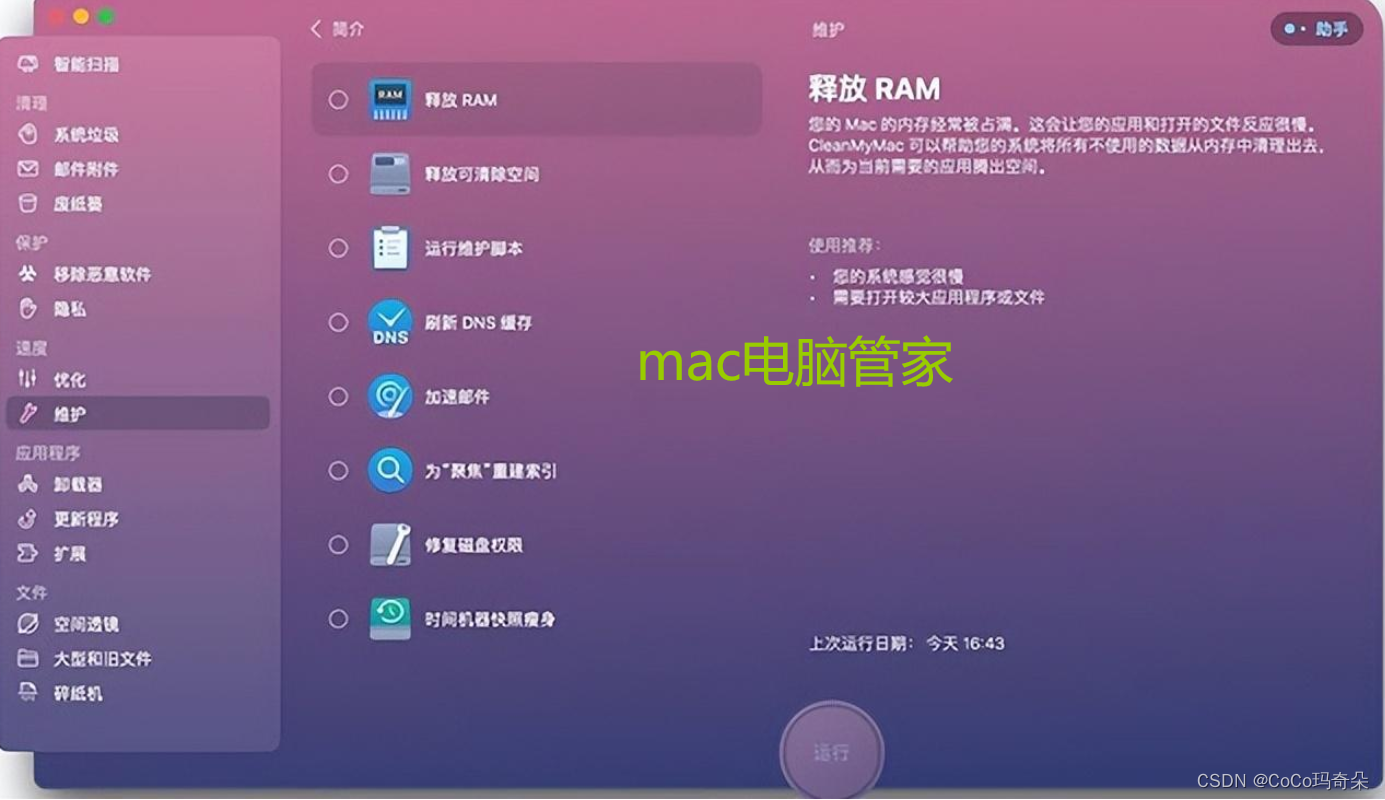Viewport: 1385px width, 800px height.
Task: Click the Extensions (扩展) icon
Action: [x=28, y=553]
